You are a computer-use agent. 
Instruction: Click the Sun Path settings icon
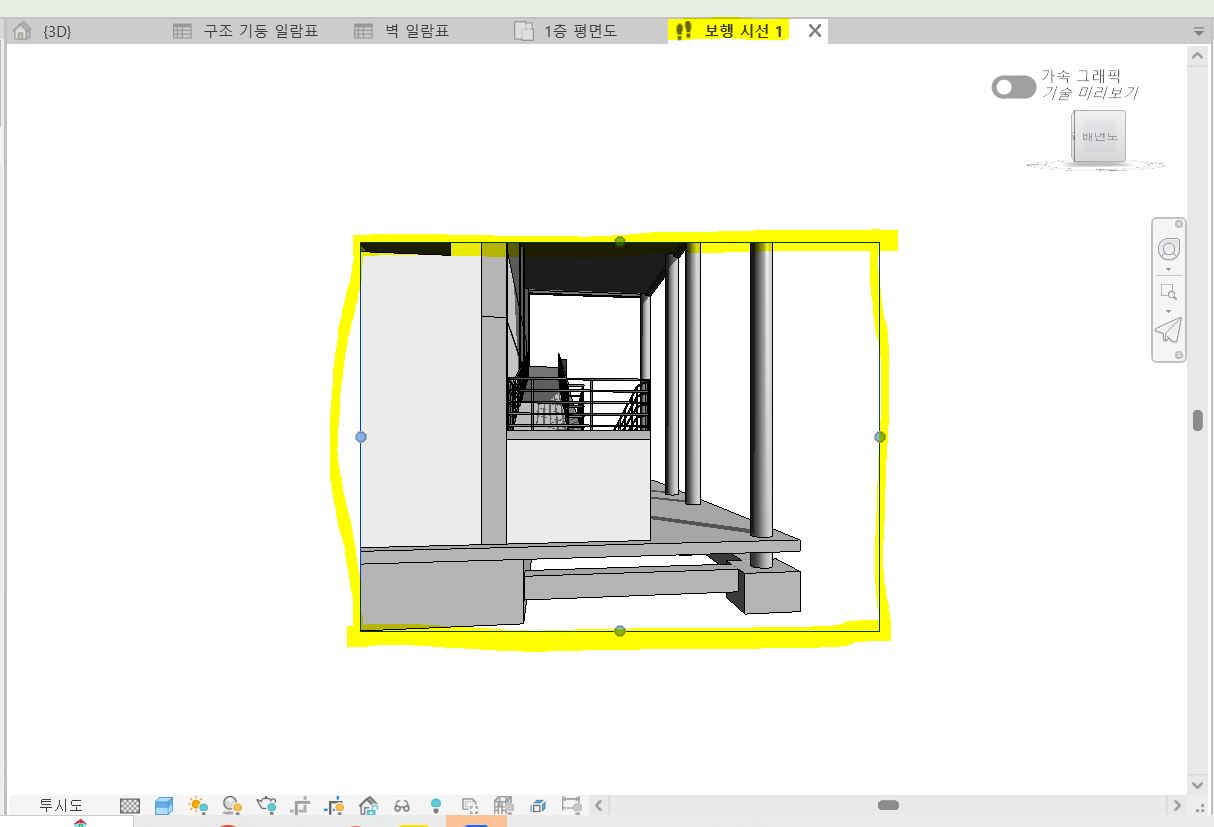(198, 805)
